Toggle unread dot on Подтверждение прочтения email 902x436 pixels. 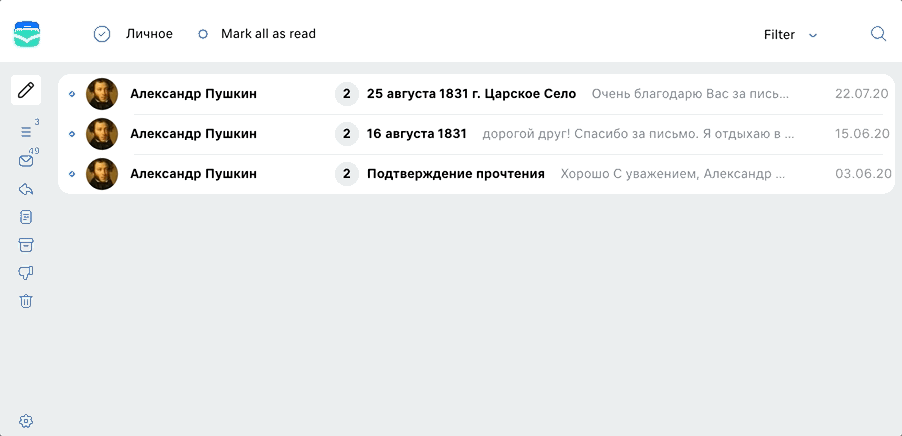pos(72,174)
